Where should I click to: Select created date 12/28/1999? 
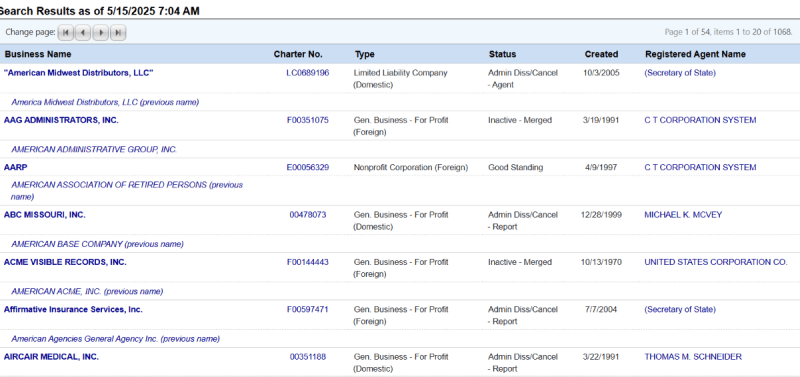coord(601,215)
